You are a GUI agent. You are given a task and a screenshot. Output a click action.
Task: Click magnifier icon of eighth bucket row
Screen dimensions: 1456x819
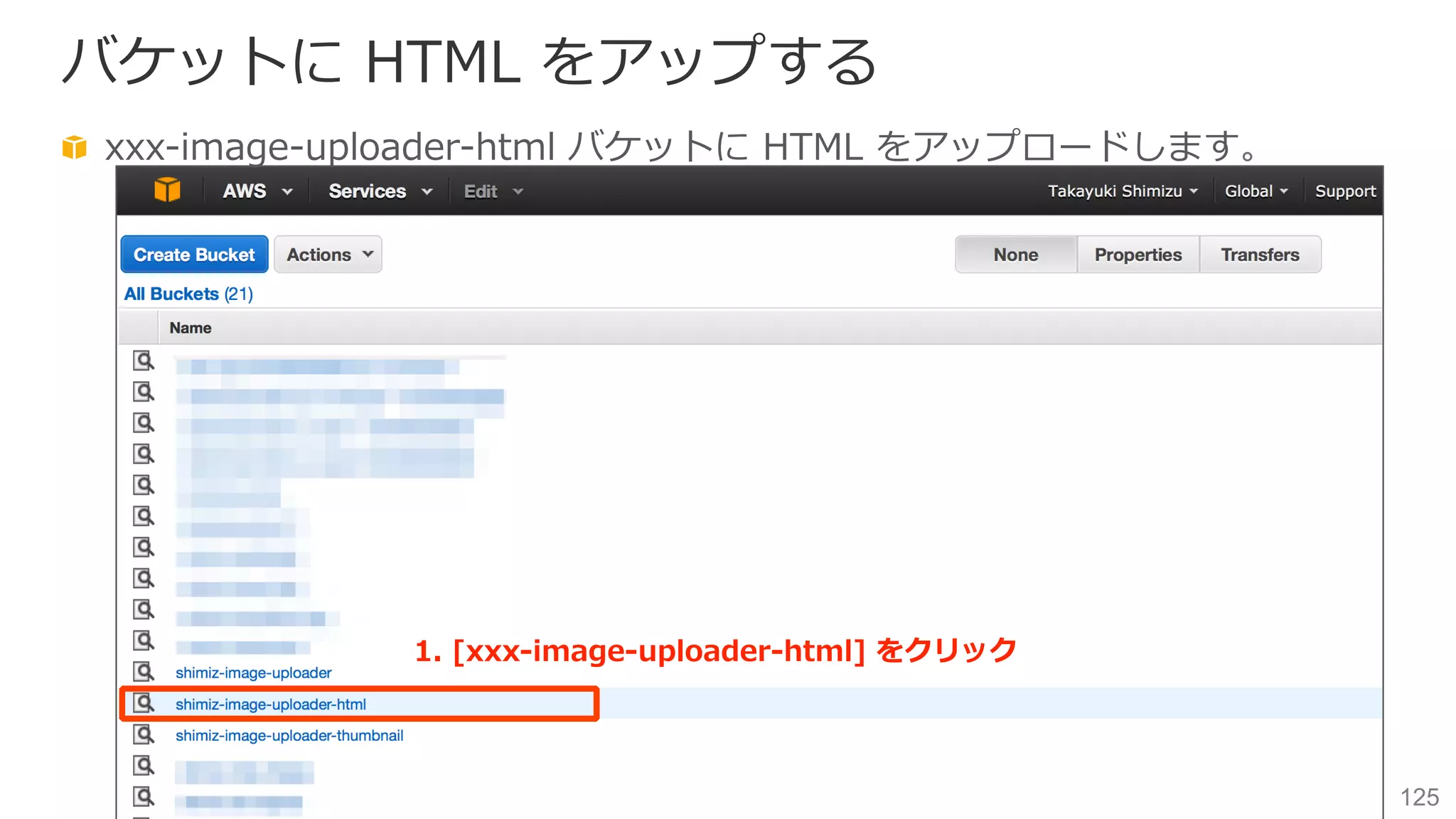point(144,579)
